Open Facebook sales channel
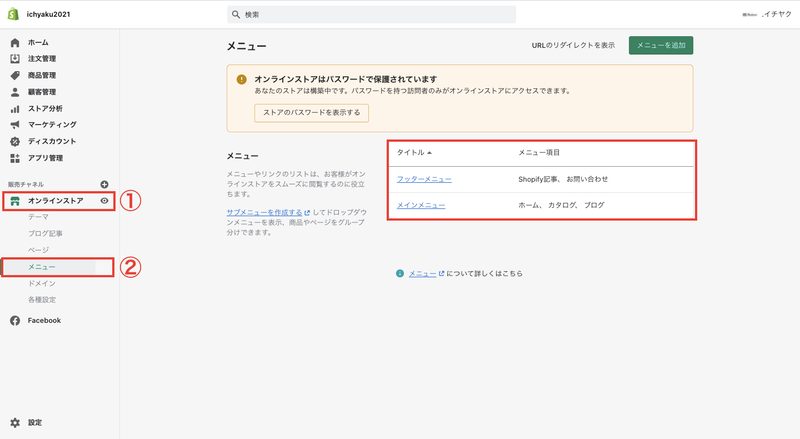This screenshot has height=439, width=800. pyautogui.click(x=44, y=321)
